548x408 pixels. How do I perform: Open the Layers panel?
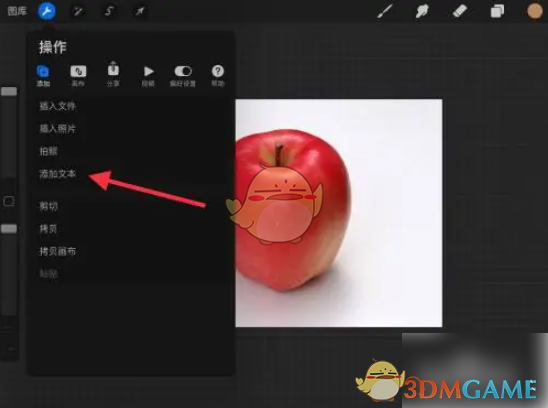[x=497, y=11]
